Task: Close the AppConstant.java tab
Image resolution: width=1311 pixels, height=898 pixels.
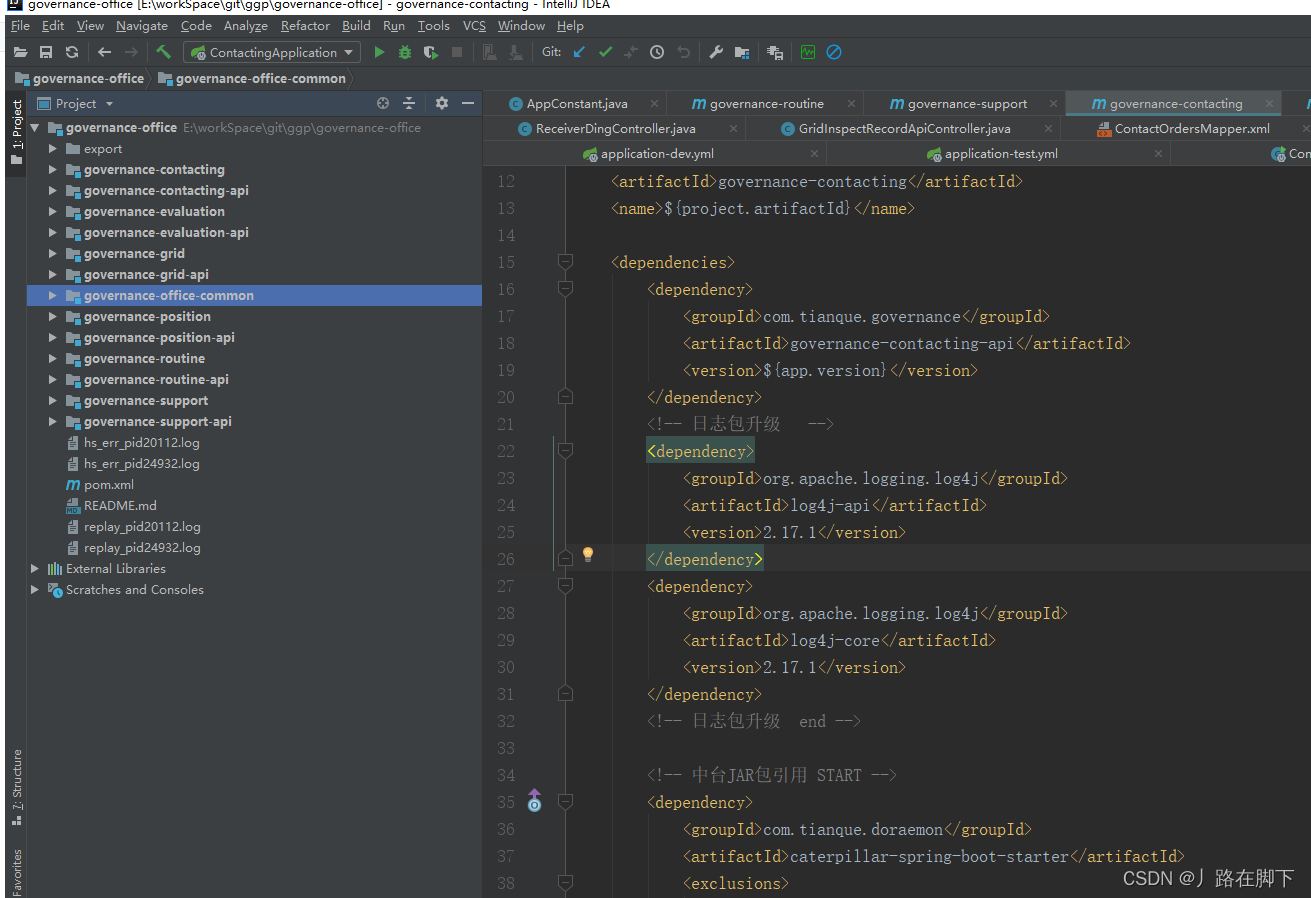Action: [654, 103]
